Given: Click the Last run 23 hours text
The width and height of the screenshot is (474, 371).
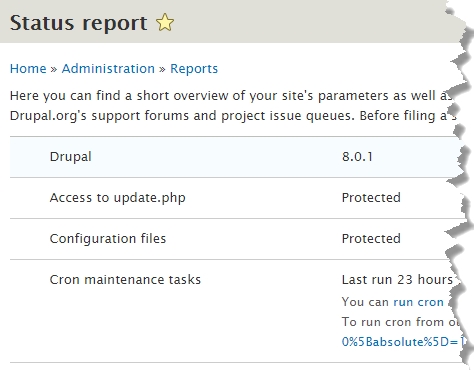Looking at the screenshot, I should [x=398, y=280].
